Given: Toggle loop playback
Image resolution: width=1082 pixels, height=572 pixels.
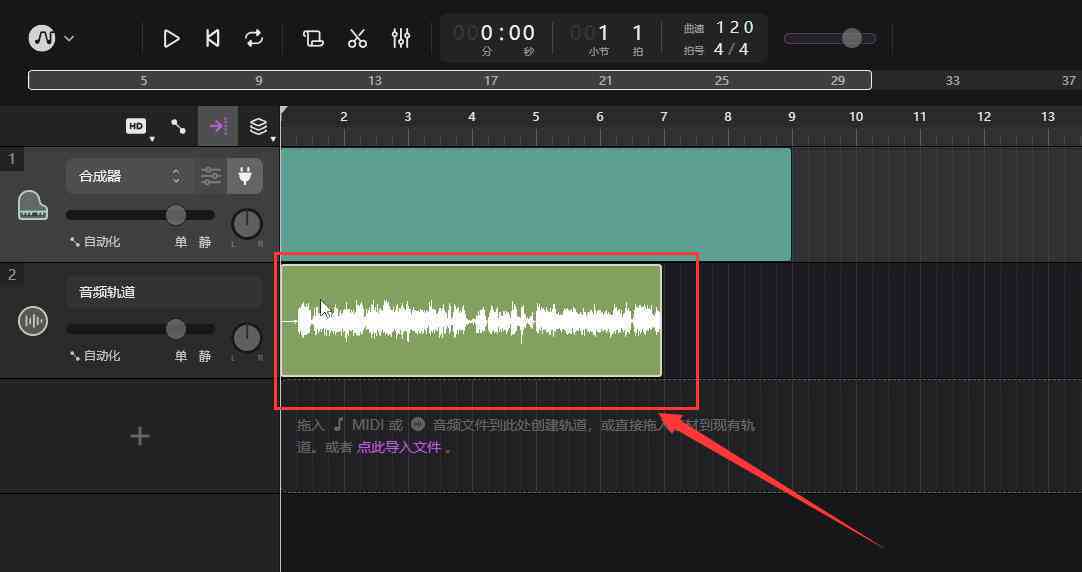Looking at the screenshot, I should pos(254,38).
